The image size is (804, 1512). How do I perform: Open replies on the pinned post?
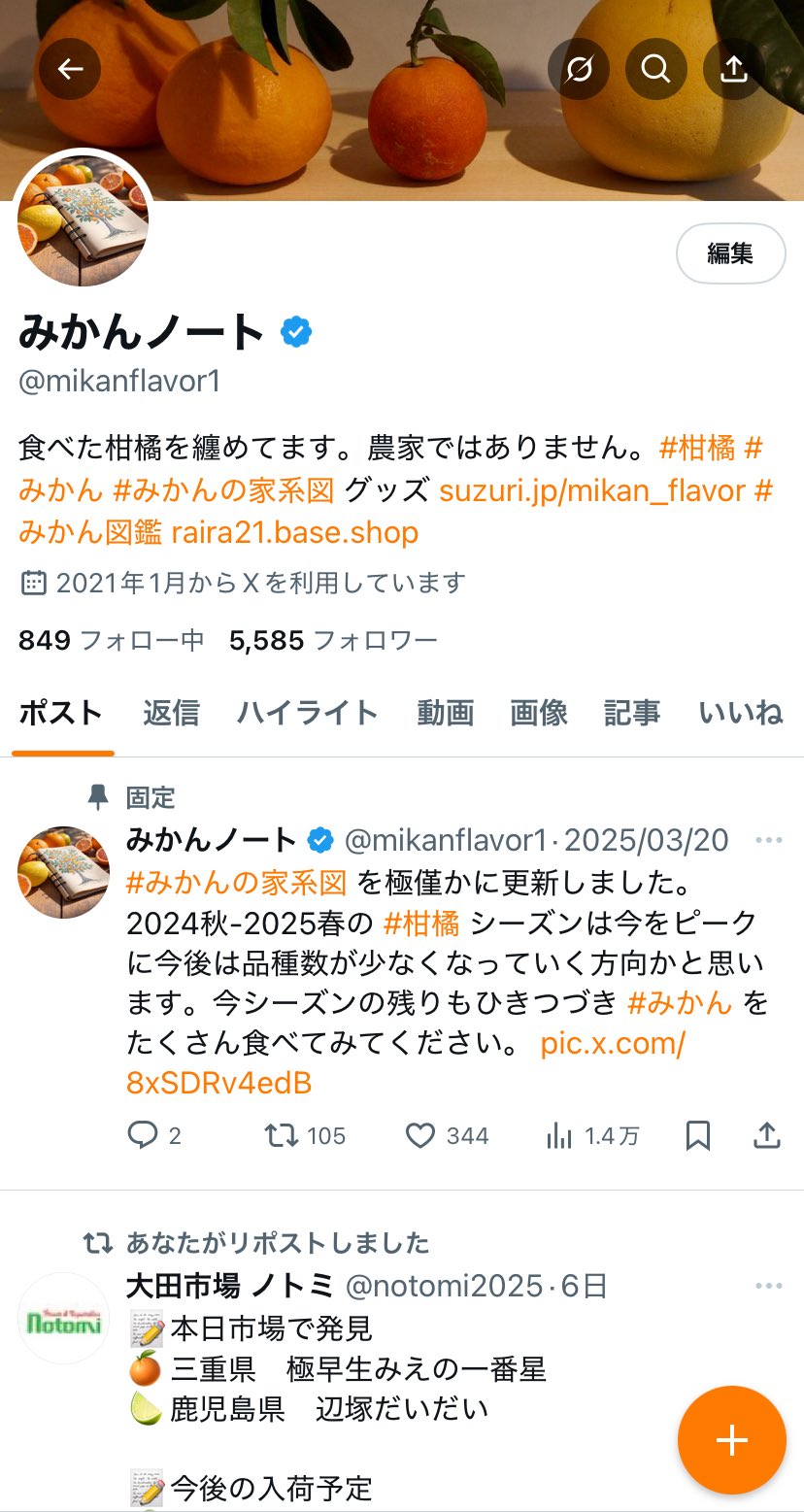pos(154,1135)
